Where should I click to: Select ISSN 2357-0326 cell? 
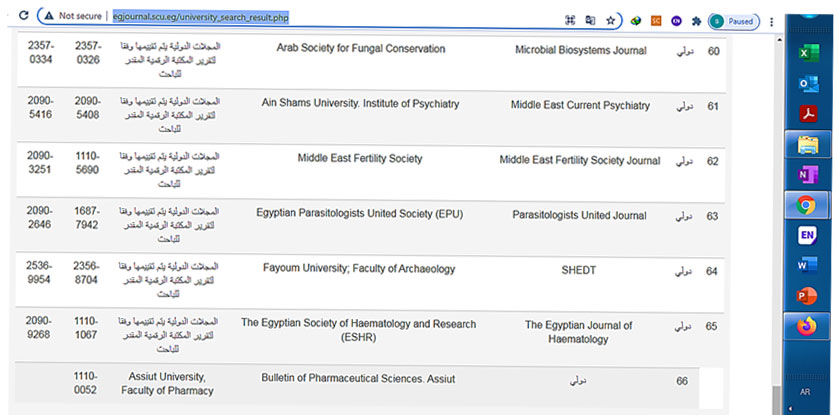click(x=88, y=53)
